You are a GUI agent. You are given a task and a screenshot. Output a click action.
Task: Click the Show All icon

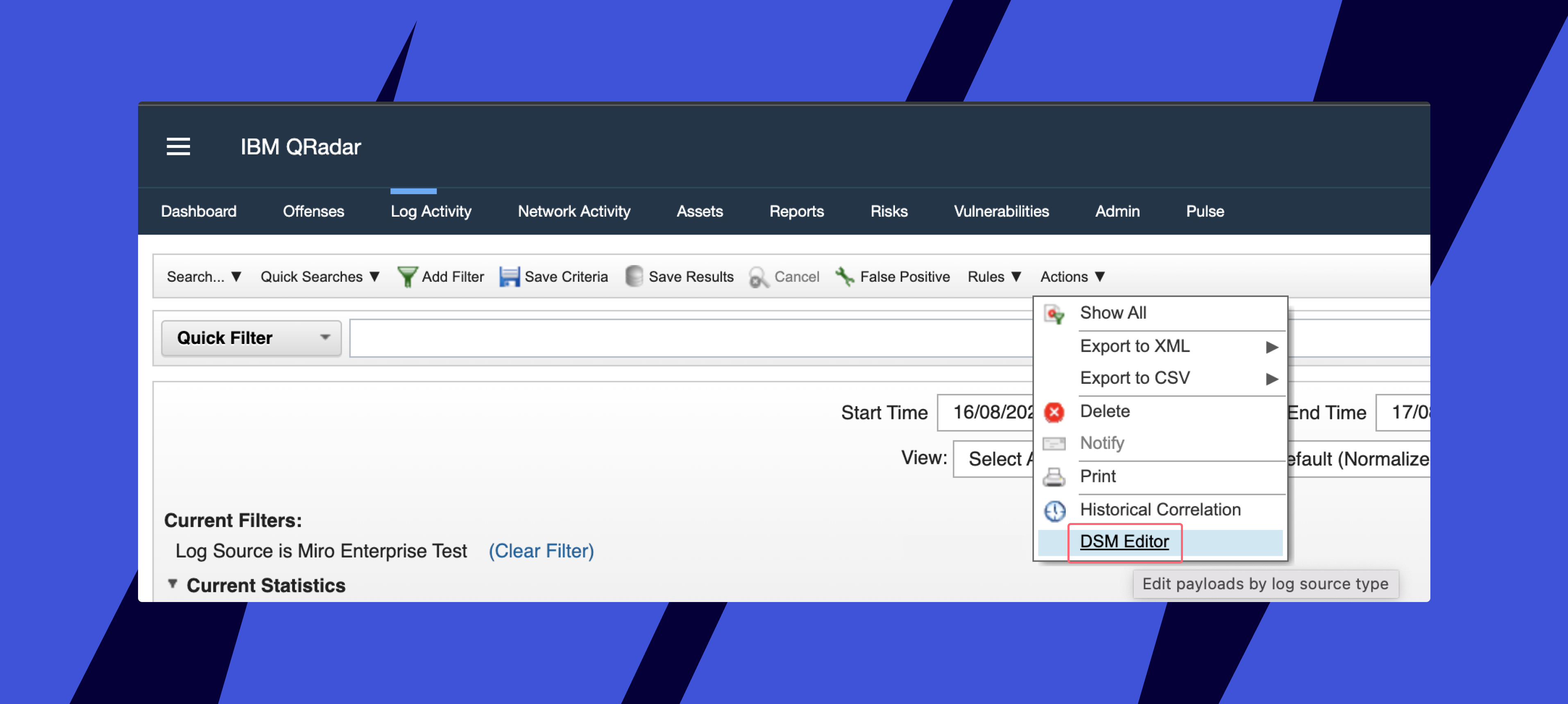1054,314
